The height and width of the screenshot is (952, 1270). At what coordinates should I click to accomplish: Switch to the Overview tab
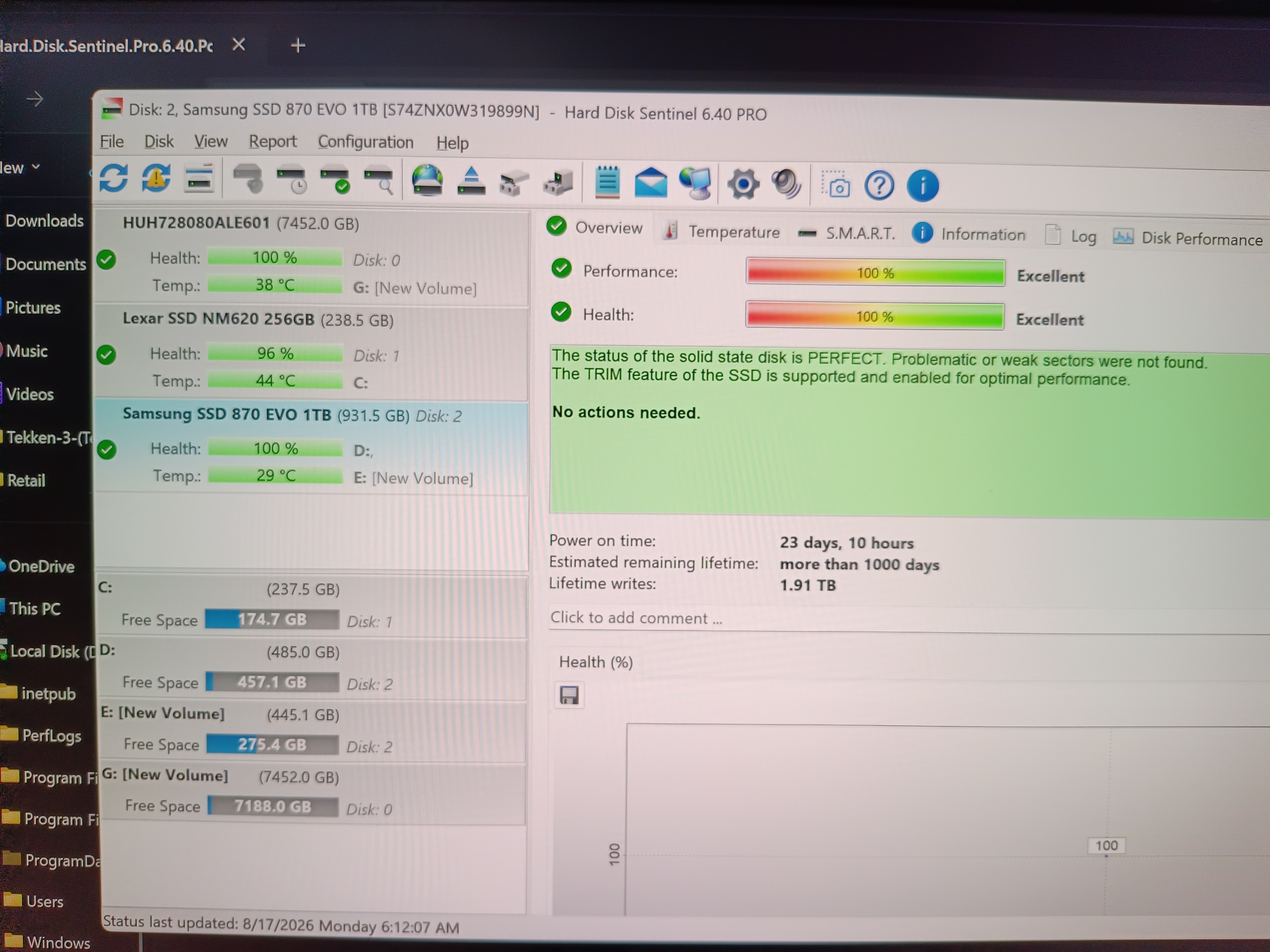(595, 228)
